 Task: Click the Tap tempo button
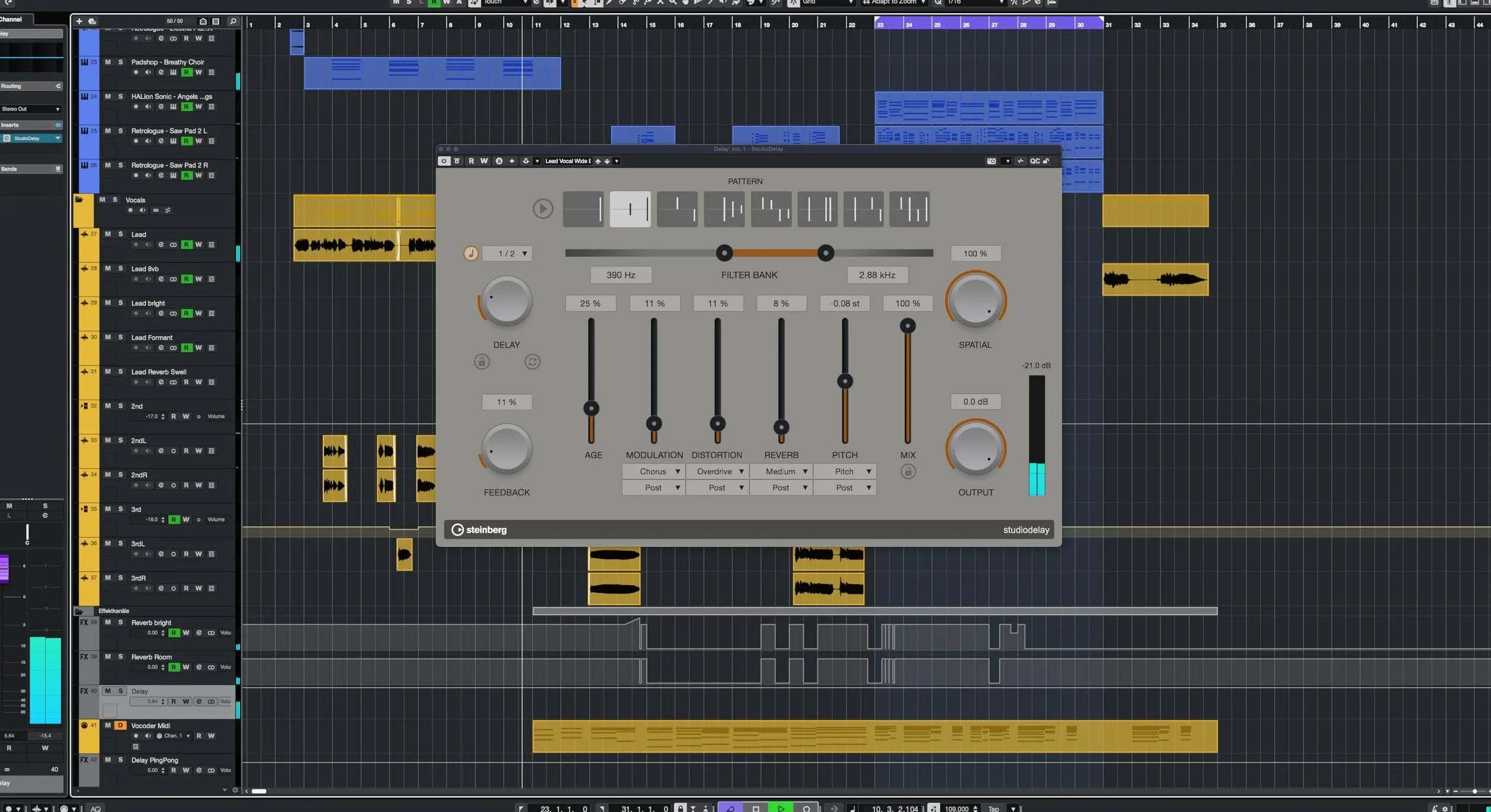(x=993, y=808)
